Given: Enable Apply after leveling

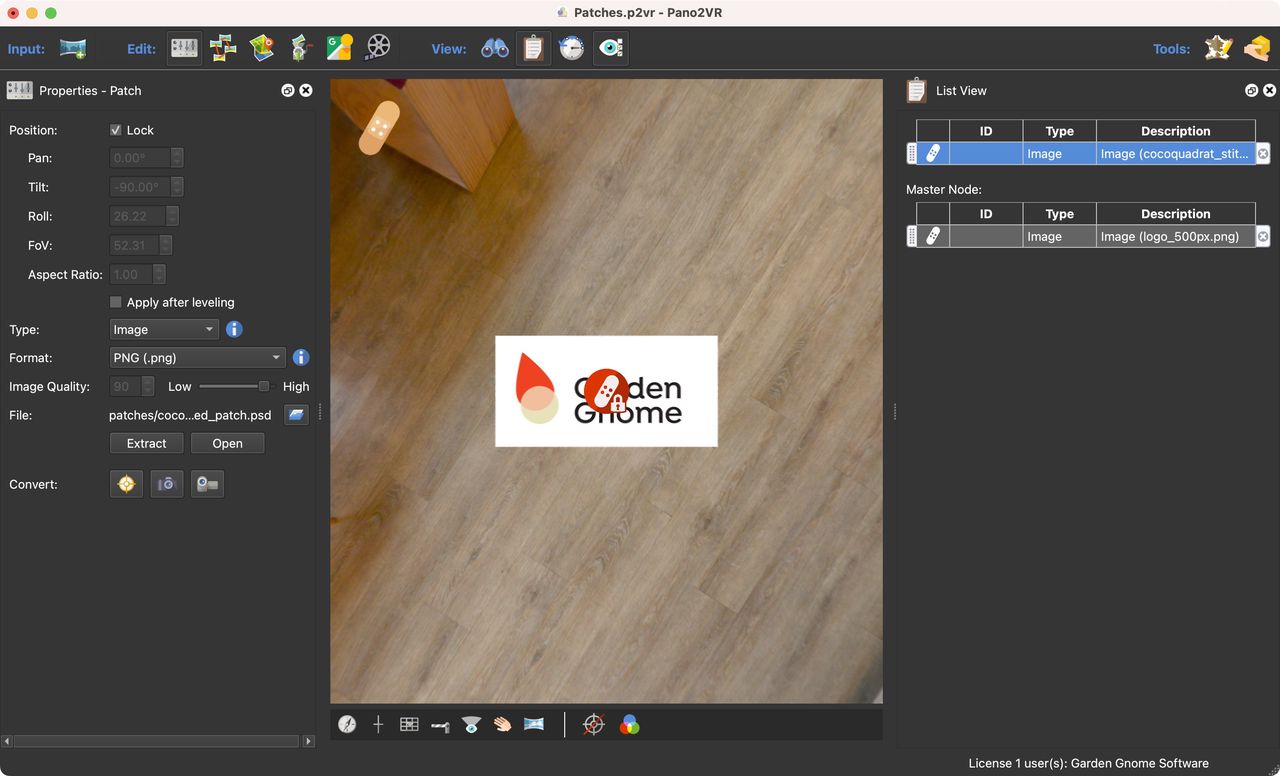Looking at the screenshot, I should (x=115, y=302).
